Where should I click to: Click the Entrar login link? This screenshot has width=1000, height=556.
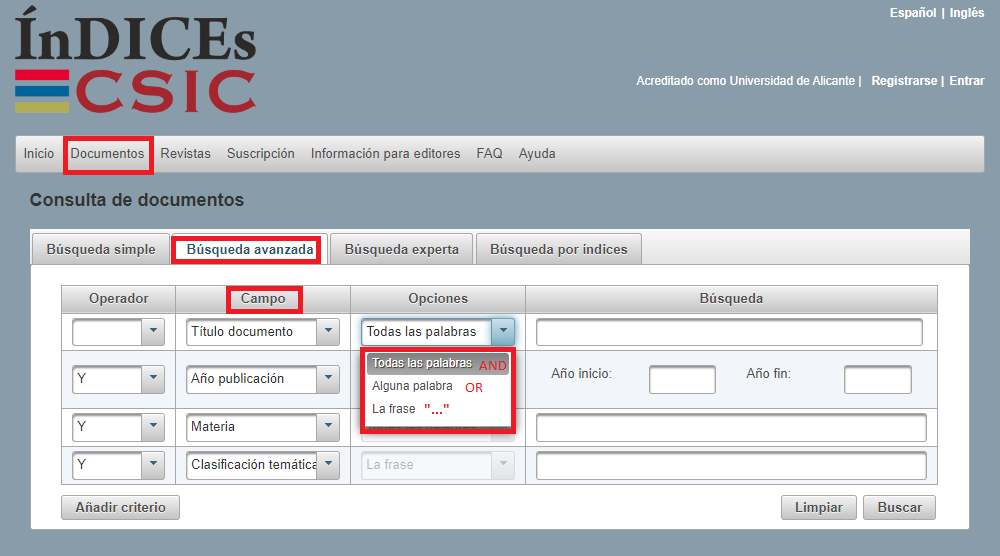[967, 81]
